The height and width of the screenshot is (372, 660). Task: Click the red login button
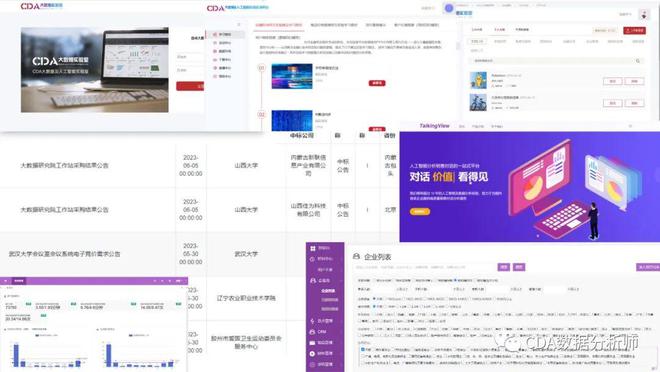190,86
